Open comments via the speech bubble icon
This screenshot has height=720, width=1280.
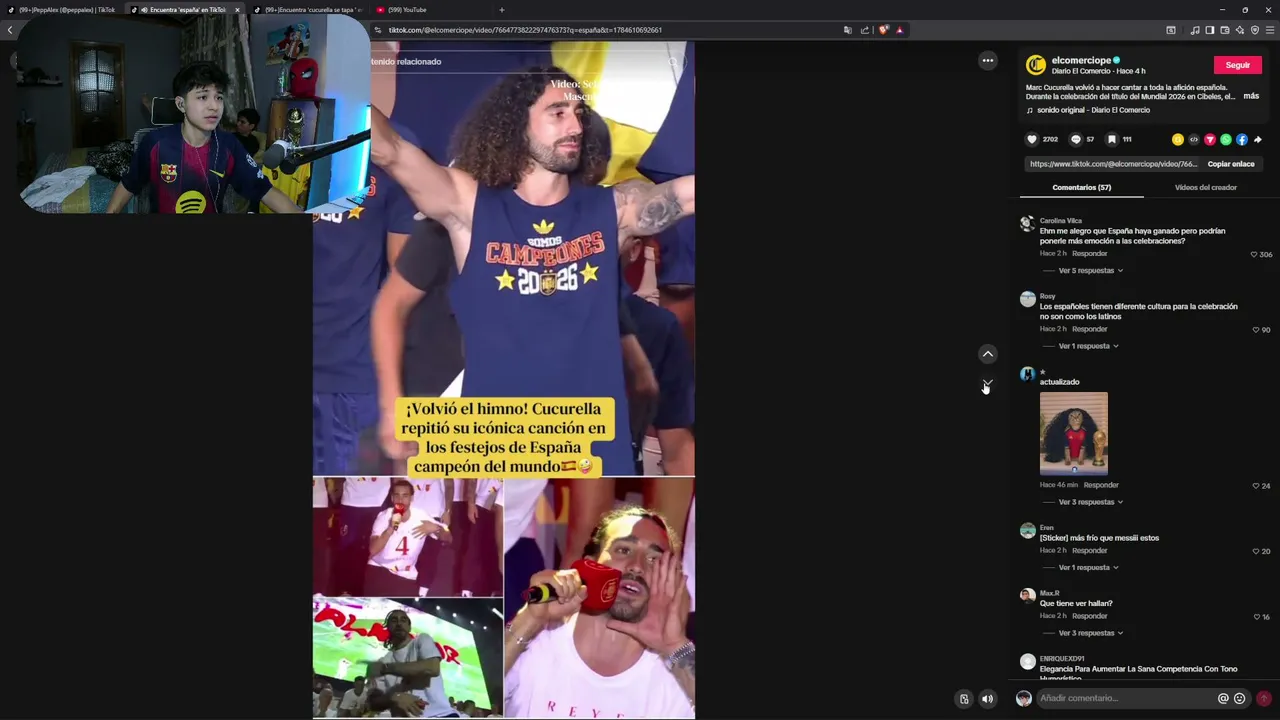[x=1076, y=139]
